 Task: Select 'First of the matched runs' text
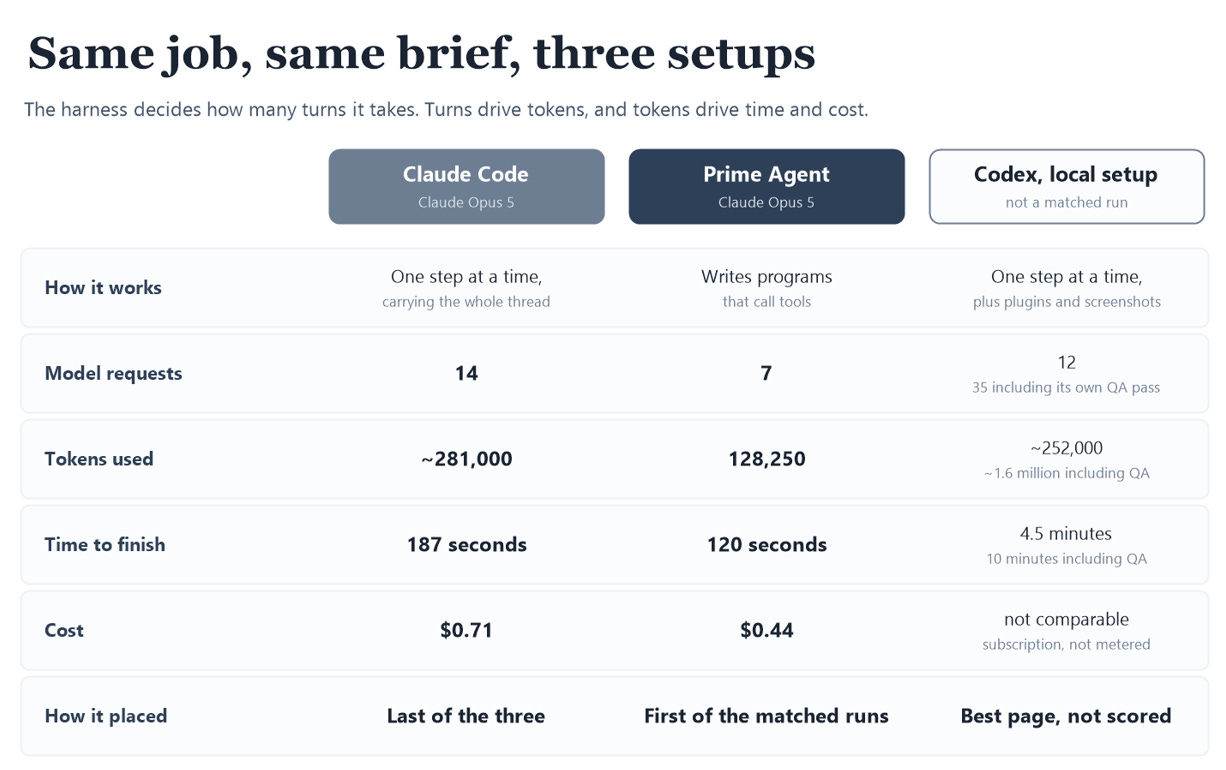click(x=766, y=716)
